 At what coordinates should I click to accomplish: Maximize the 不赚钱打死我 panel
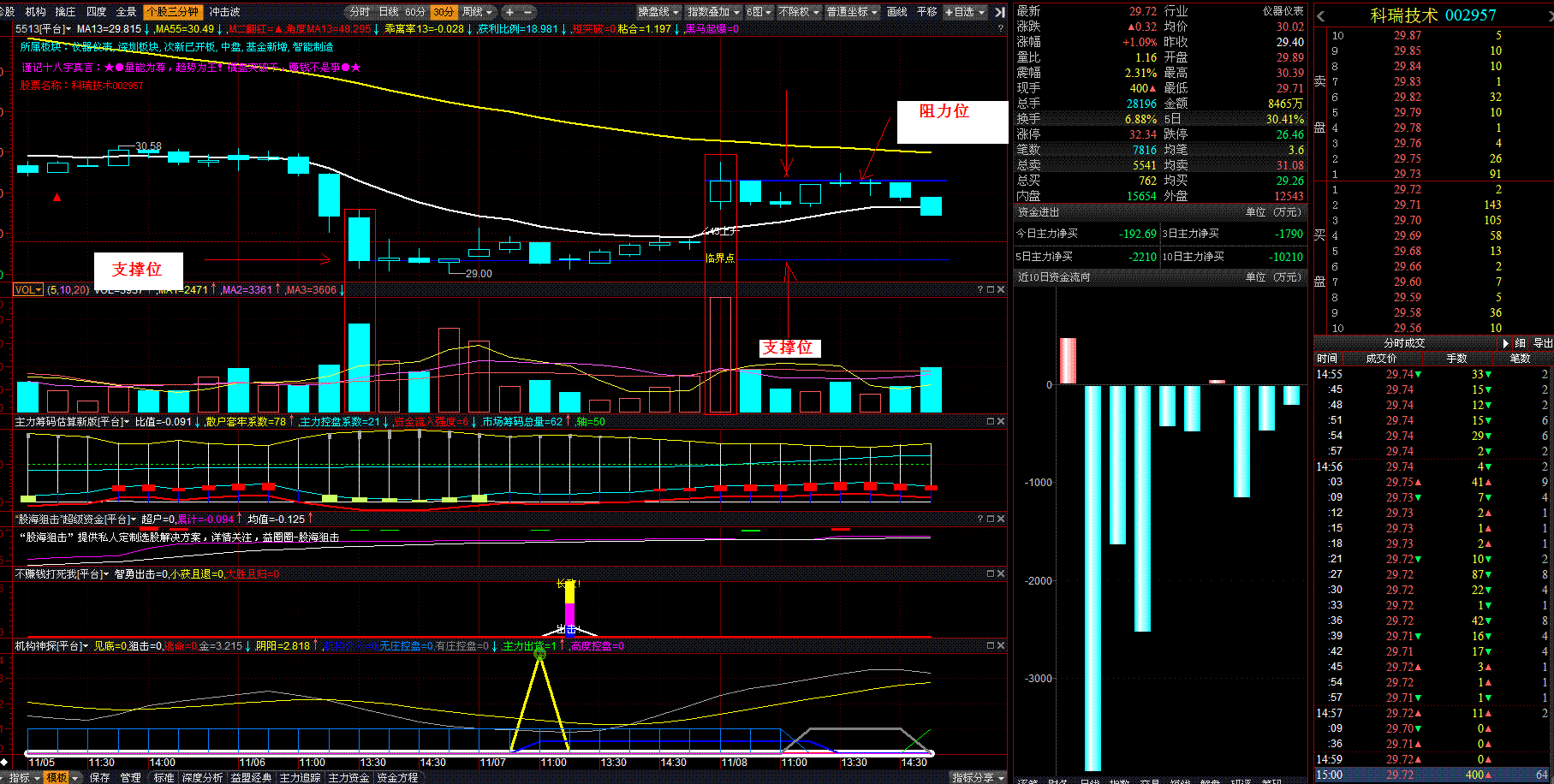pyautogui.click(x=991, y=573)
